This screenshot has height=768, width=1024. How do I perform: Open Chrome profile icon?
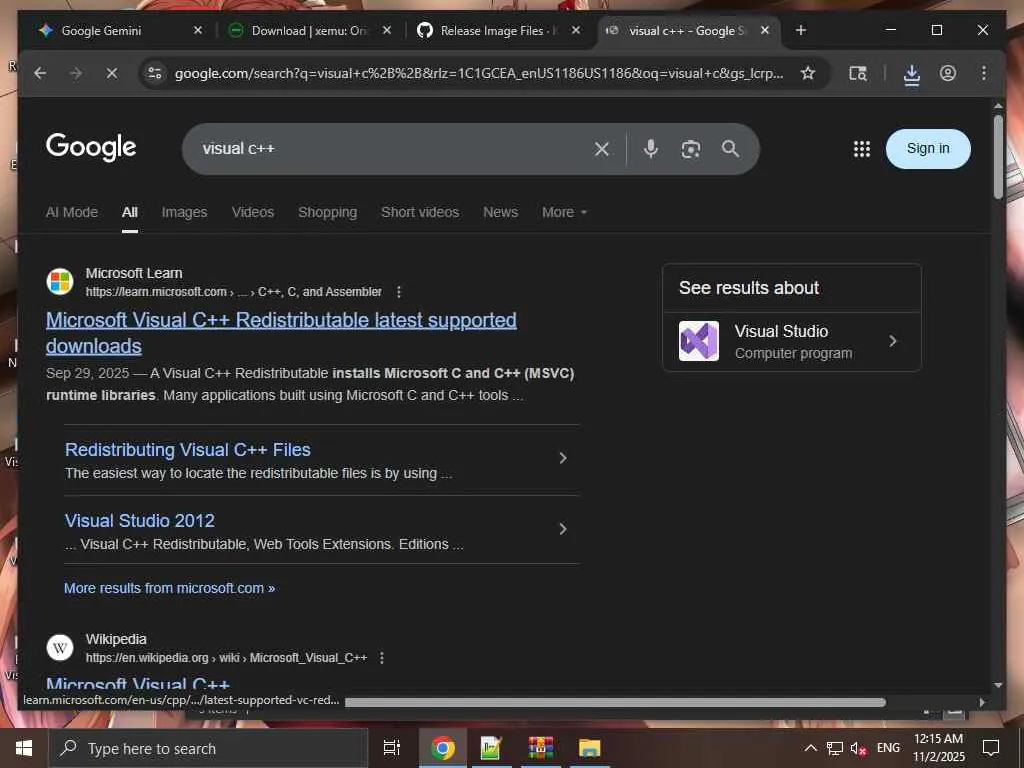[948, 73]
